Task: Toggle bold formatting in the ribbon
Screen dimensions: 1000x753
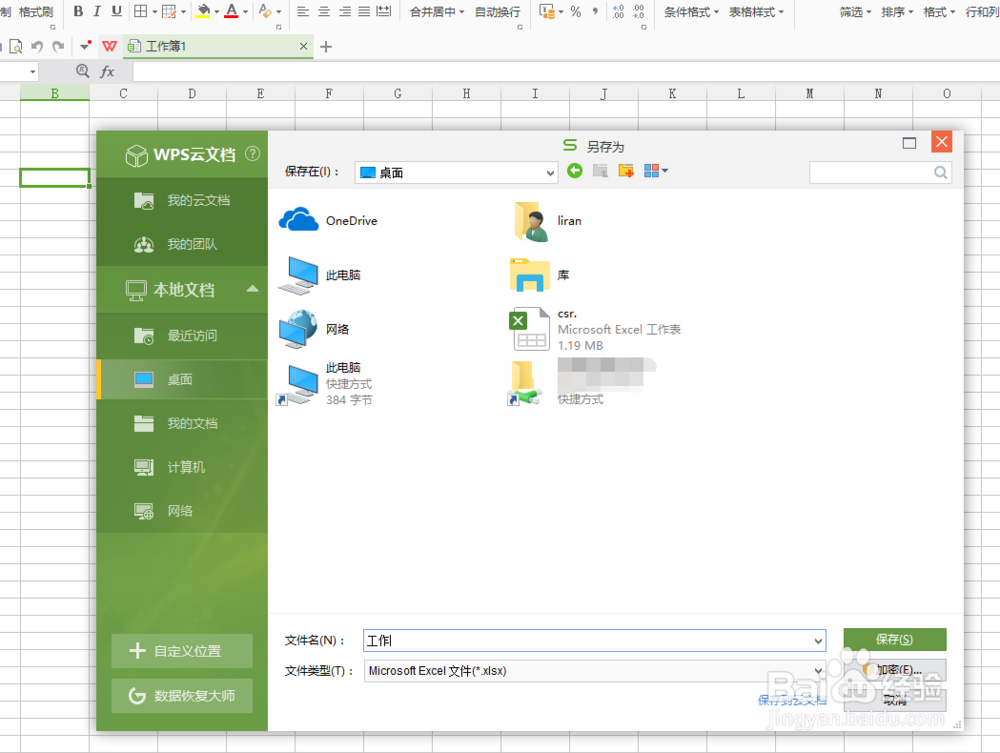Action: [x=78, y=11]
